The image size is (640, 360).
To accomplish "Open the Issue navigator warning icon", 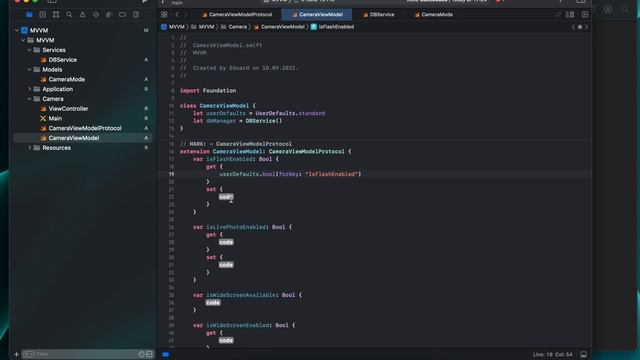I will 82,15.
